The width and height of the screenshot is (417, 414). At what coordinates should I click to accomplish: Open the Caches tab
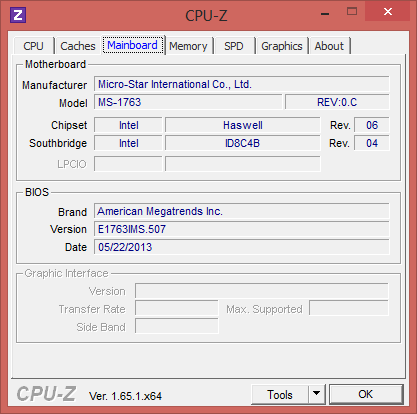78,46
